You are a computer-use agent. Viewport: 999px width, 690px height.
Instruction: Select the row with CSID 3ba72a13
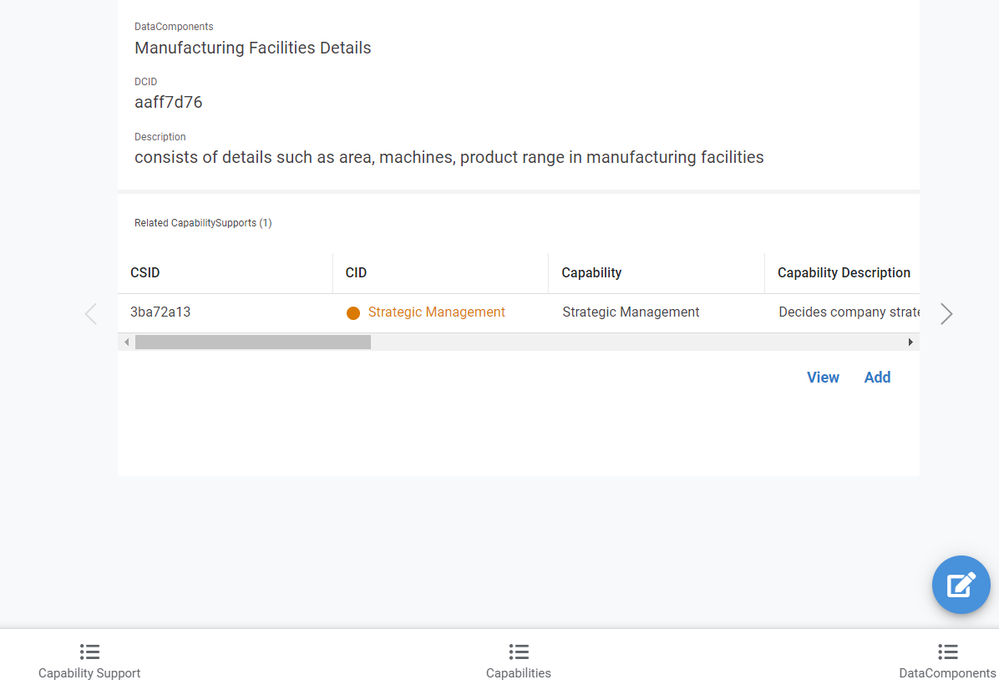519,313
